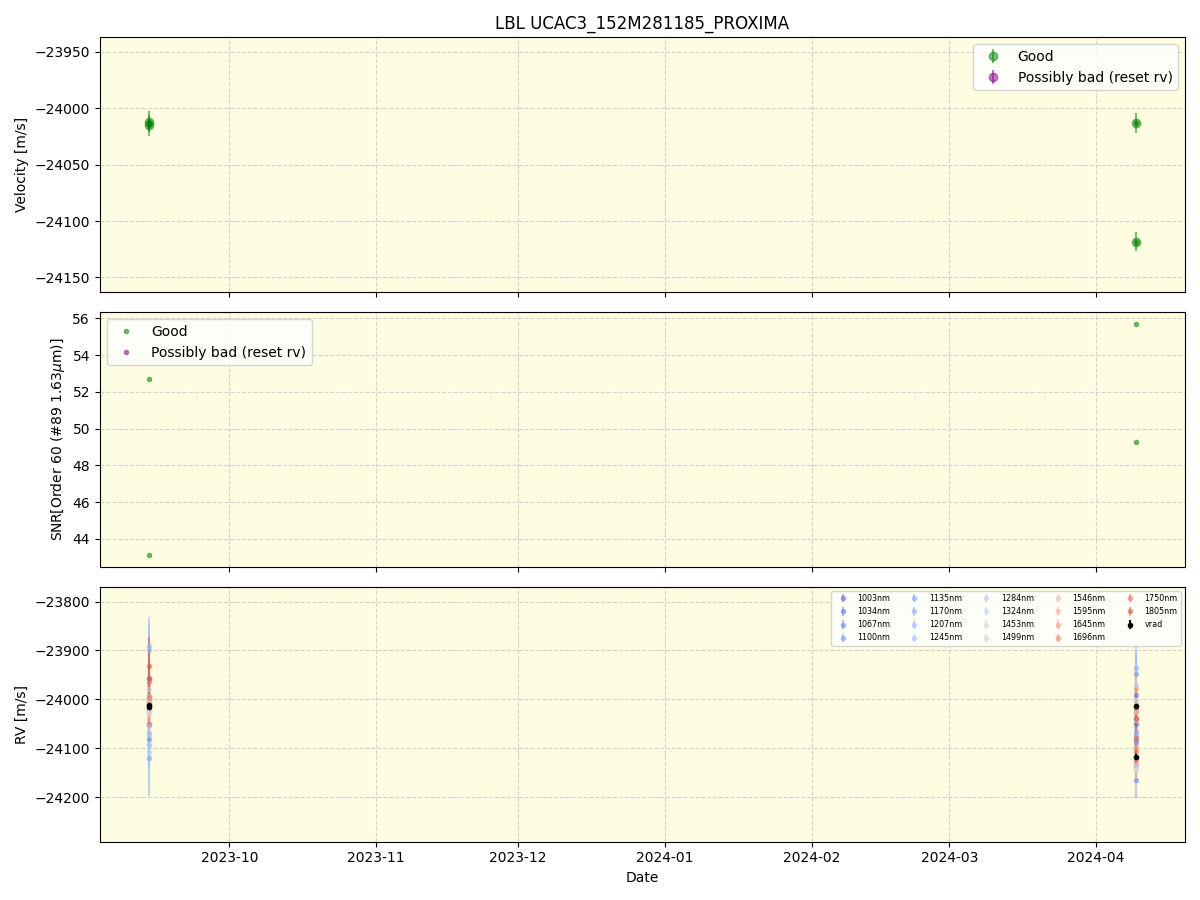Click the 1499nm legend entry
The image size is (1200, 900).
tap(1010, 637)
